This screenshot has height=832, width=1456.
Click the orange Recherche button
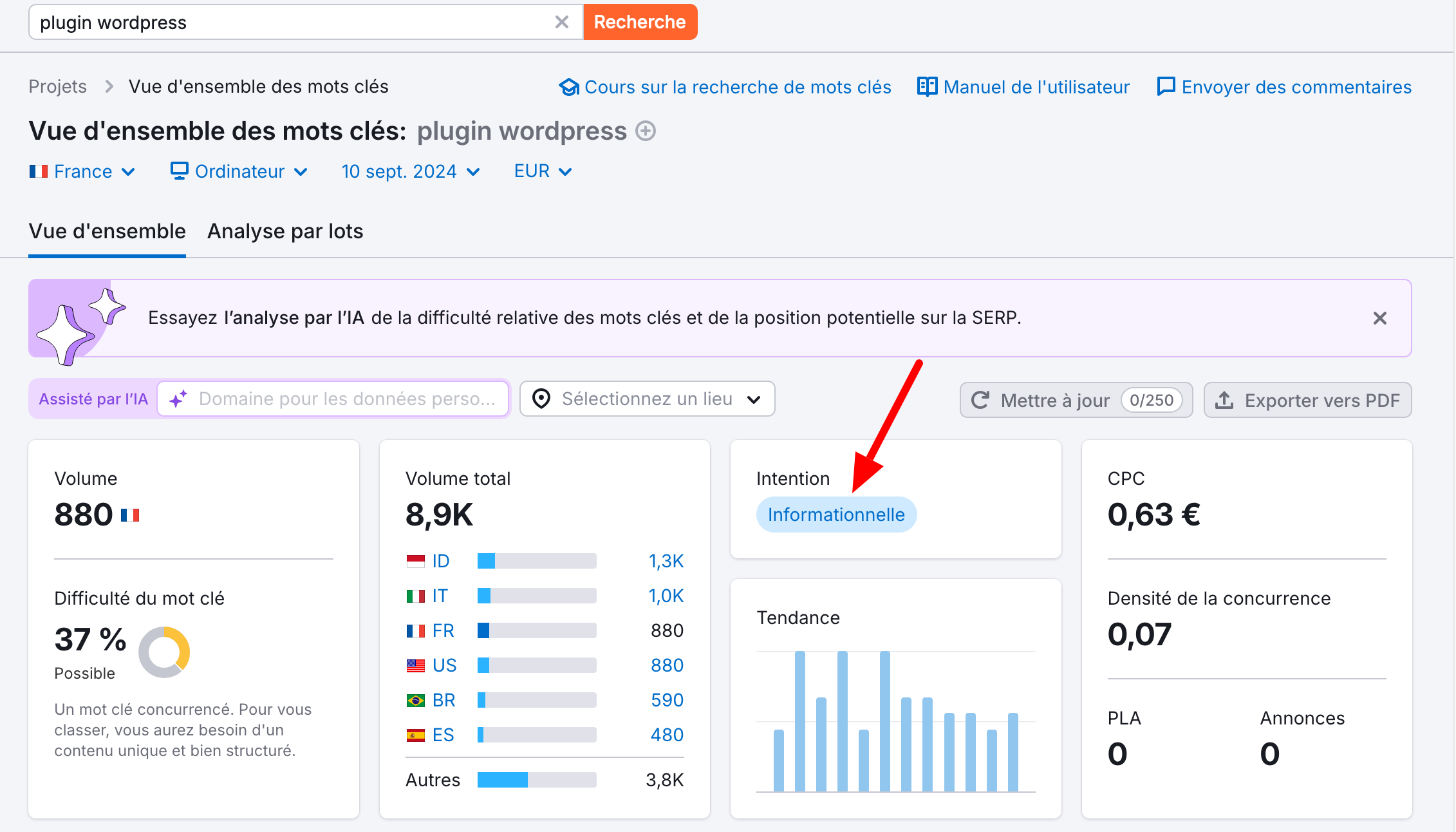coord(640,23)
